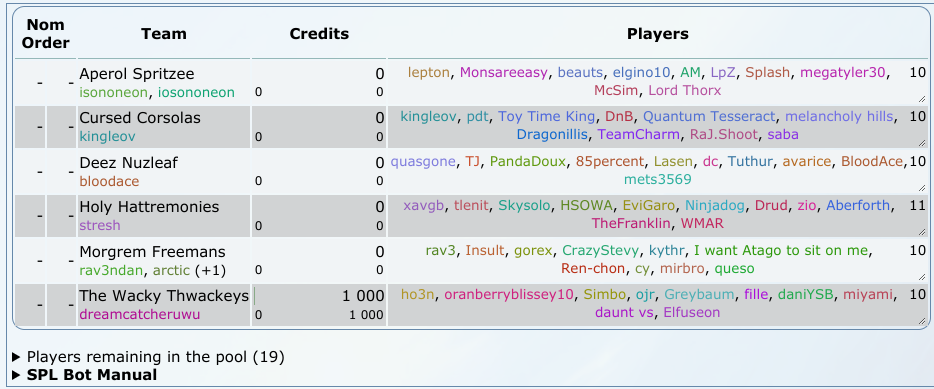934x389 pixels.
Task: Click The Wacky Thwackeys 1 000 credits value
Action: tap(363, 296)
